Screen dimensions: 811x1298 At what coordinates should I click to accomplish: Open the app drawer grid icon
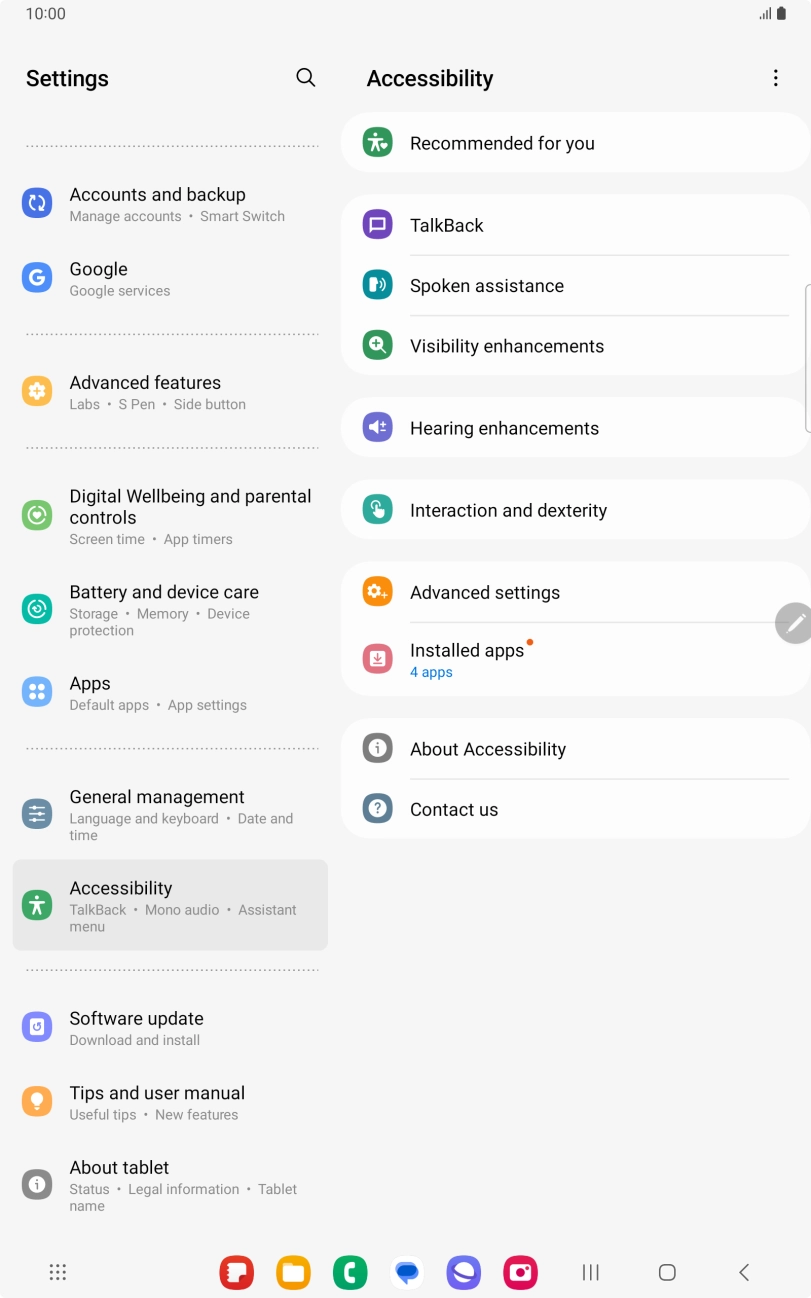[x=58, y=1272]
